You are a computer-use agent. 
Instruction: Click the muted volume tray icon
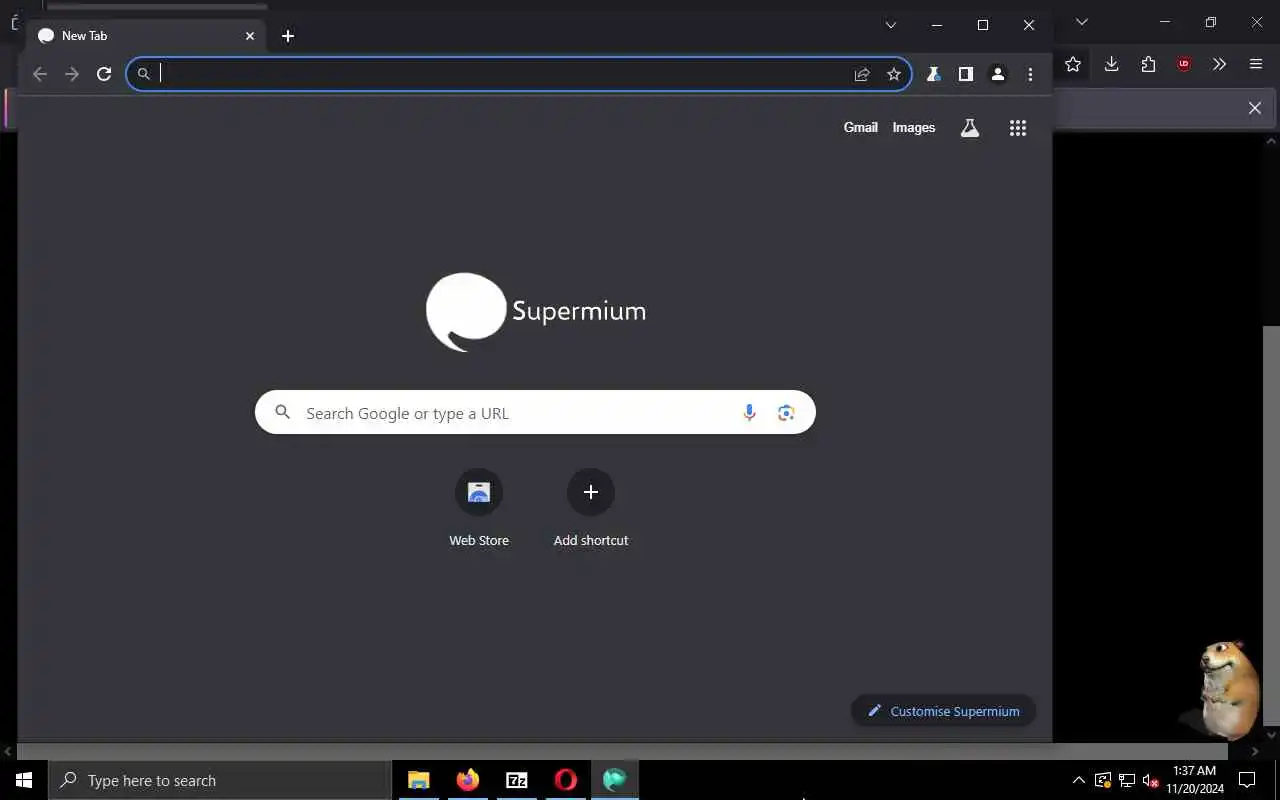1150,780
